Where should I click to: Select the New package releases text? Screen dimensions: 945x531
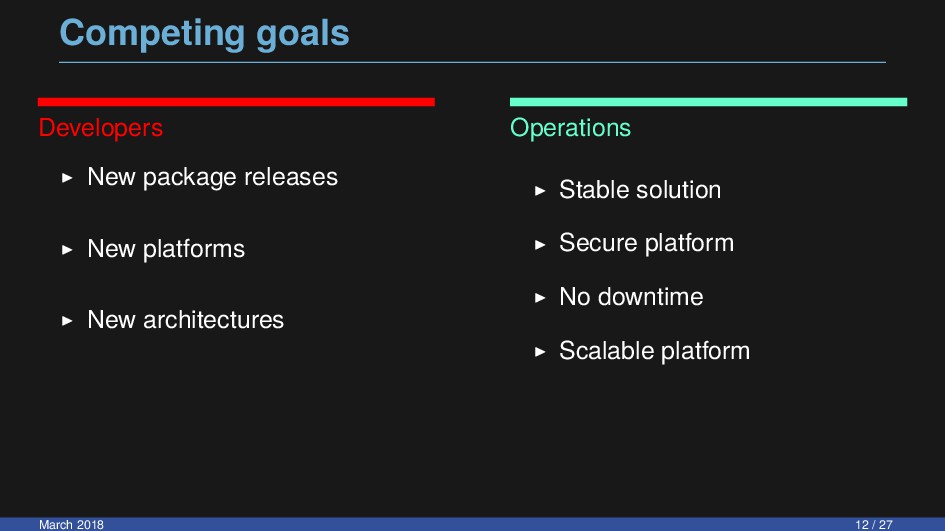tap(213, 177)
